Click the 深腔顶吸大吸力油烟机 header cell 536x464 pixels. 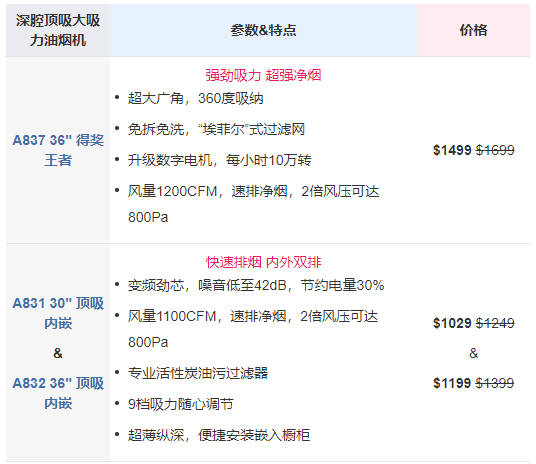[x=58, y=30]
